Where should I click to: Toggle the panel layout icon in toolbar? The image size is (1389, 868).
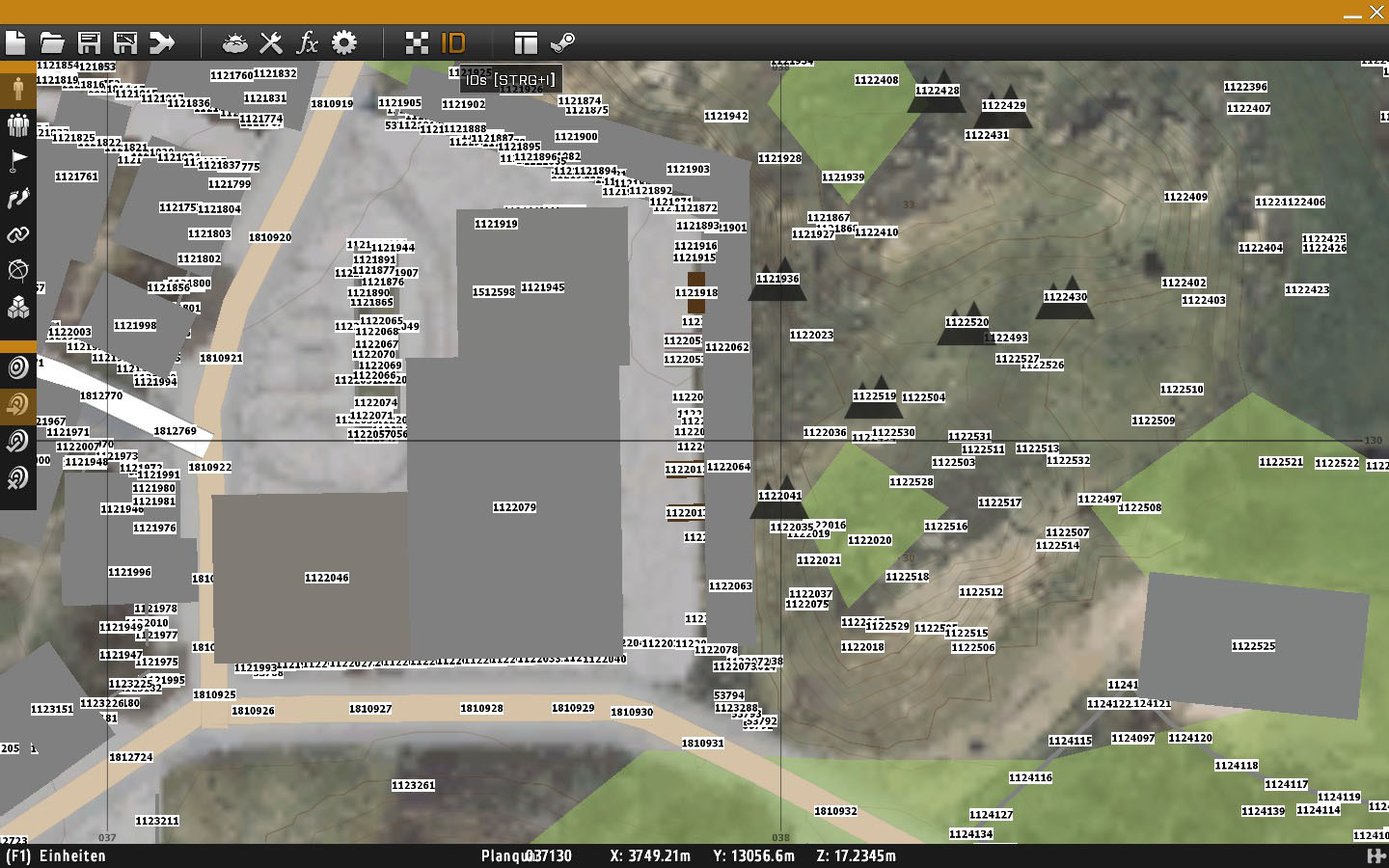point(526,42)
